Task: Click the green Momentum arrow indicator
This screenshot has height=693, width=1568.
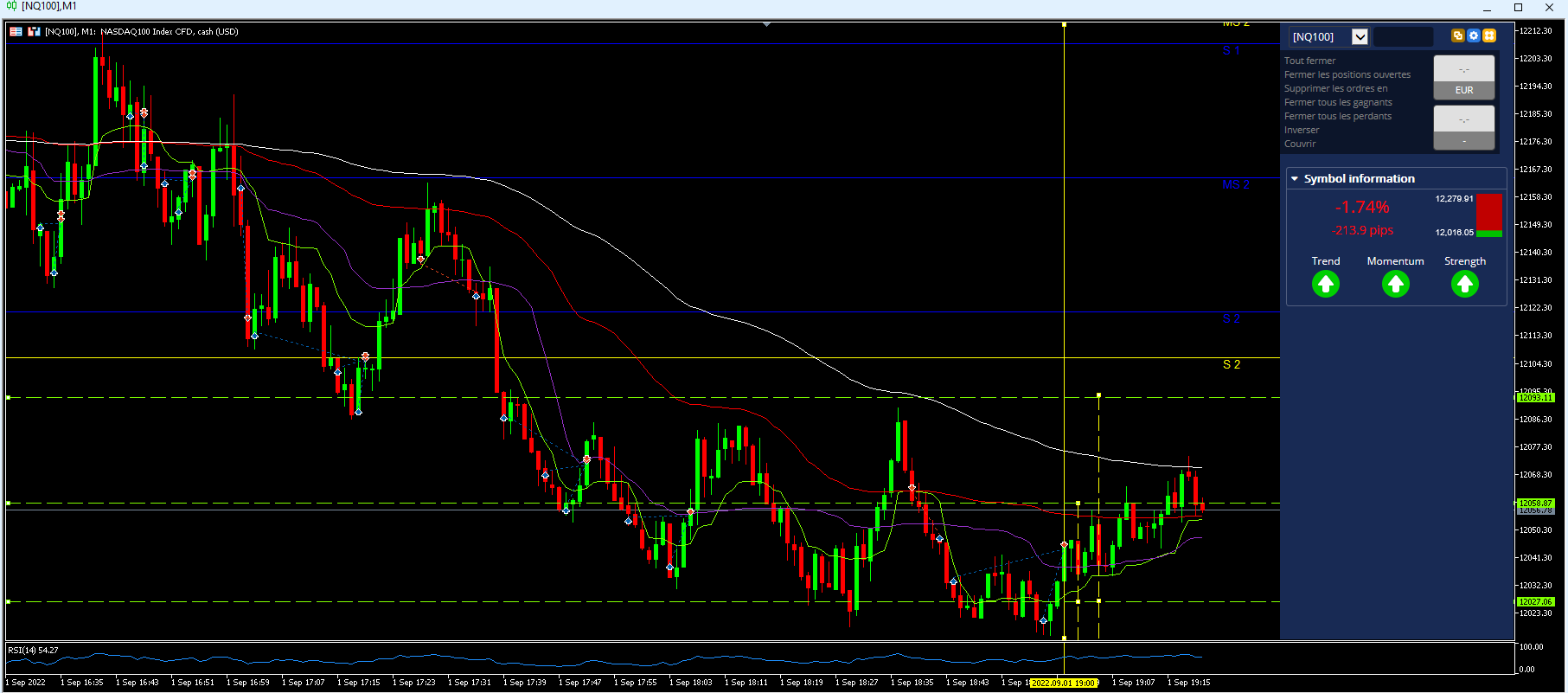Action: click(1395, 284)
